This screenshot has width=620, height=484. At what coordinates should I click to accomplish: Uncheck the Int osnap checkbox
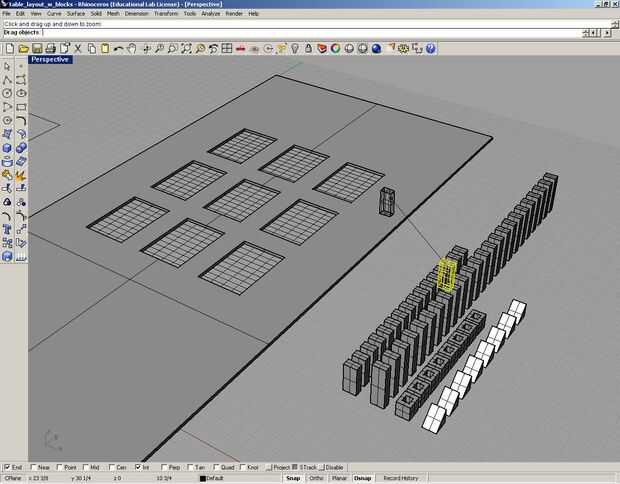coord(138,467)
